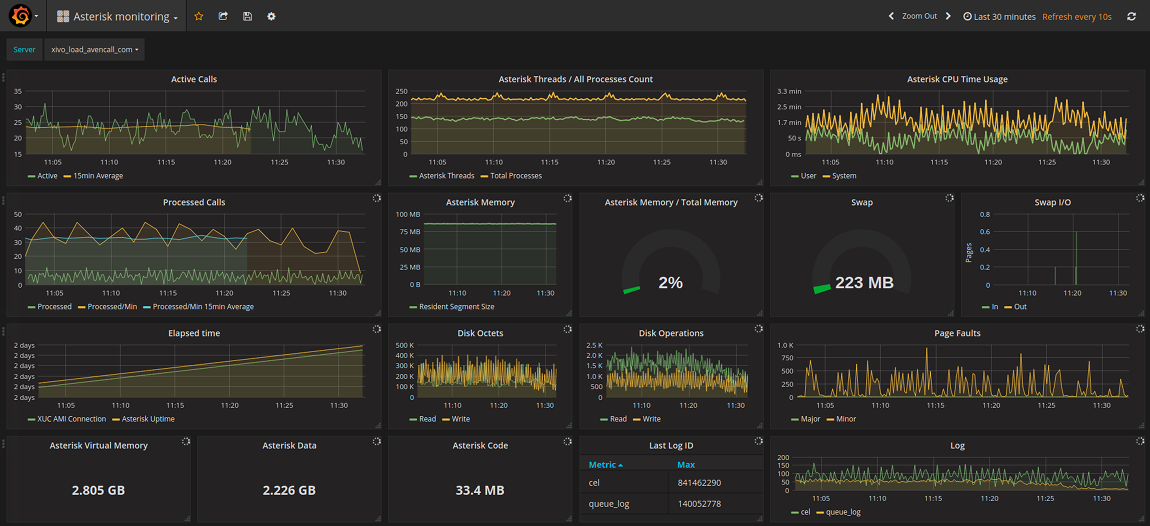Click the Zoom Out button
The image size is (1150, 526).
tap(919, 17)
